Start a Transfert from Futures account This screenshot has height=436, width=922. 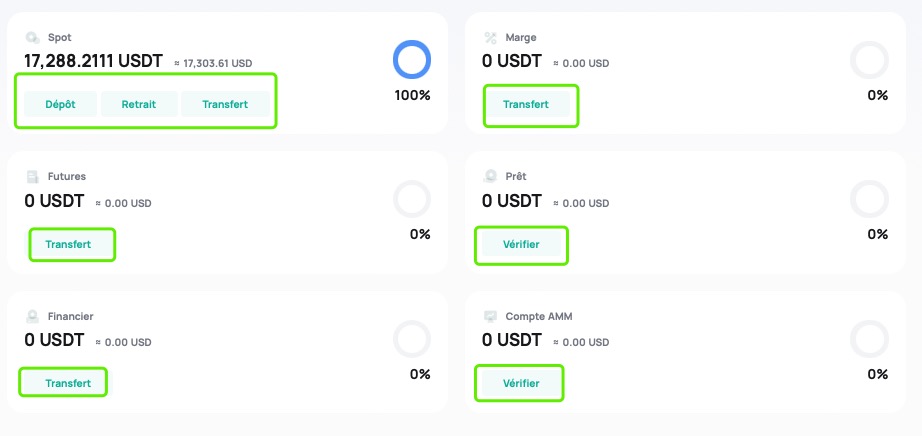pos(68,244)
